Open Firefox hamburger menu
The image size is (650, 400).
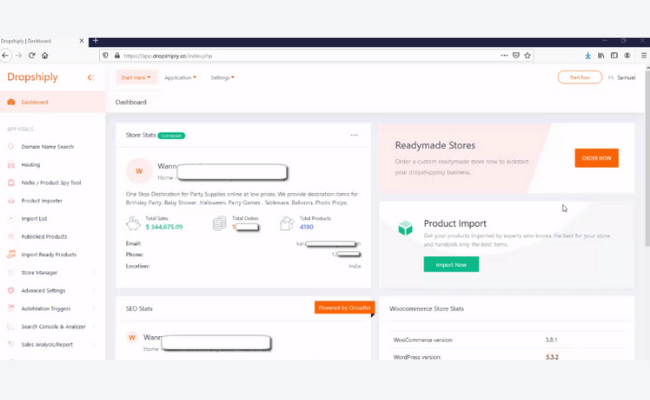644,55
